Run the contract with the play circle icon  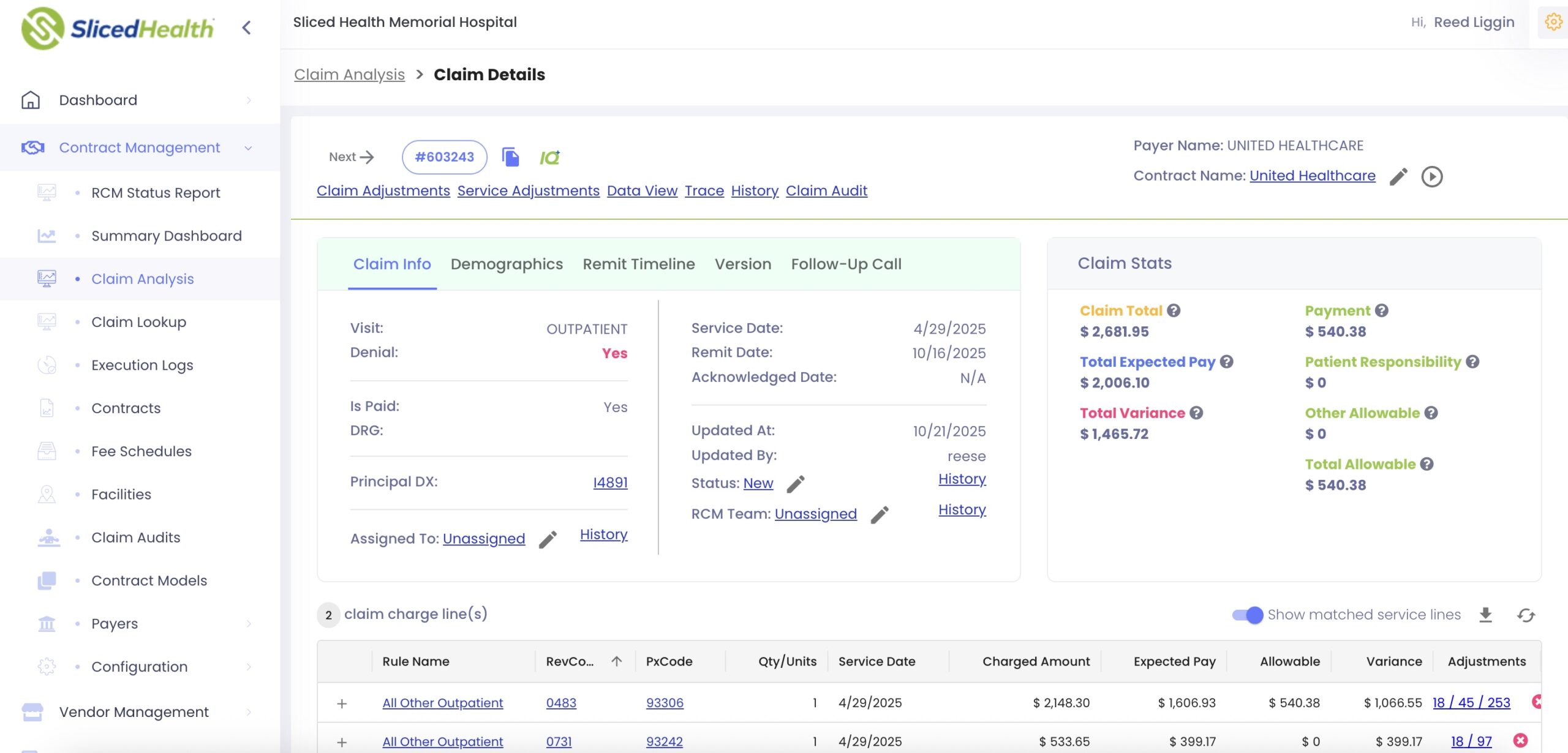(x=1432, y=176)
